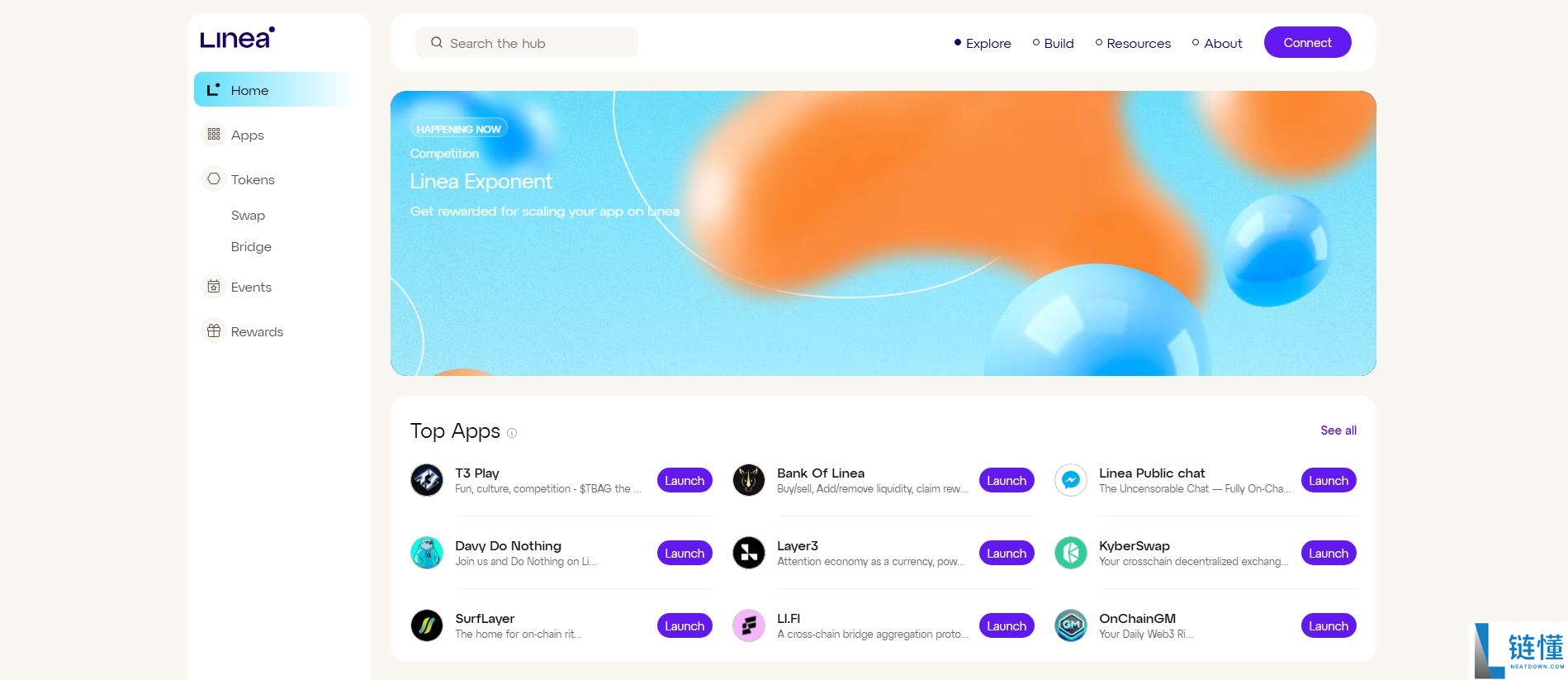Click the SurfLayer app title
Viewport: 1568px width, 680px height.
(x=485, y=619)
